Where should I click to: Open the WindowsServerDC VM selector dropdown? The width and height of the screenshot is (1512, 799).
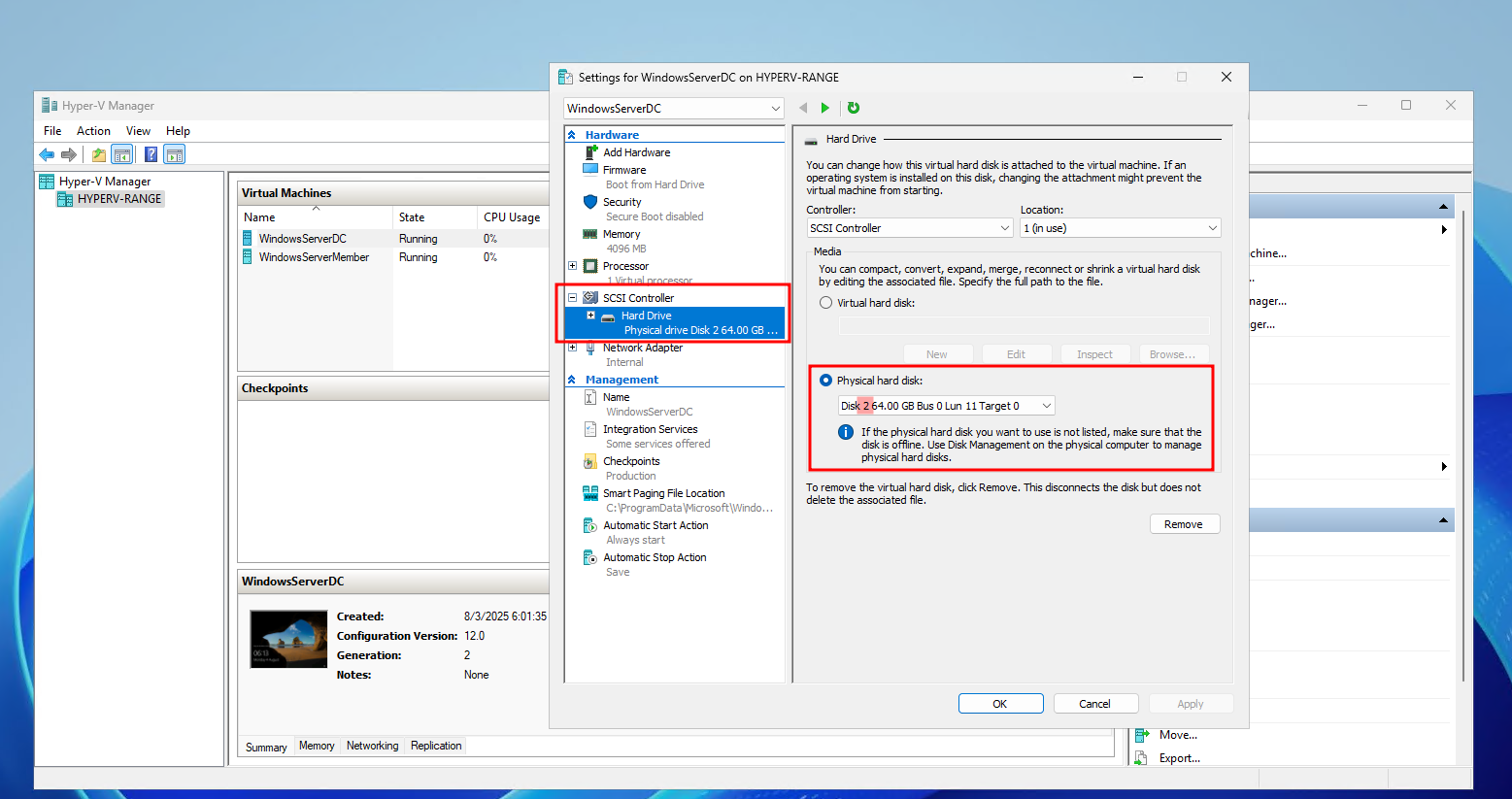[674, 108]
